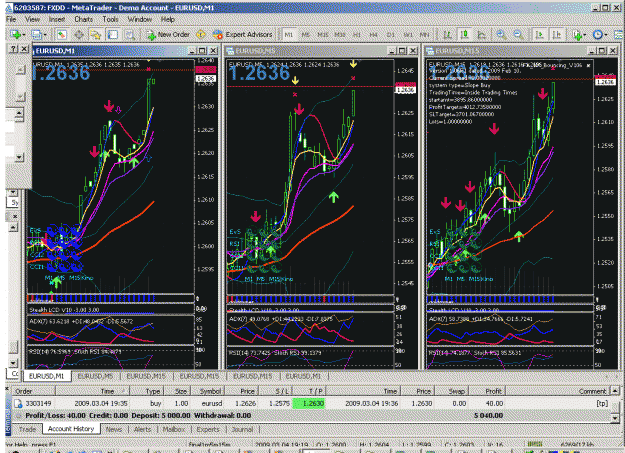Image resolution: width=625 pixels, height=453 pixels.
Task: Open the Window menu
Action: [140, 19]
